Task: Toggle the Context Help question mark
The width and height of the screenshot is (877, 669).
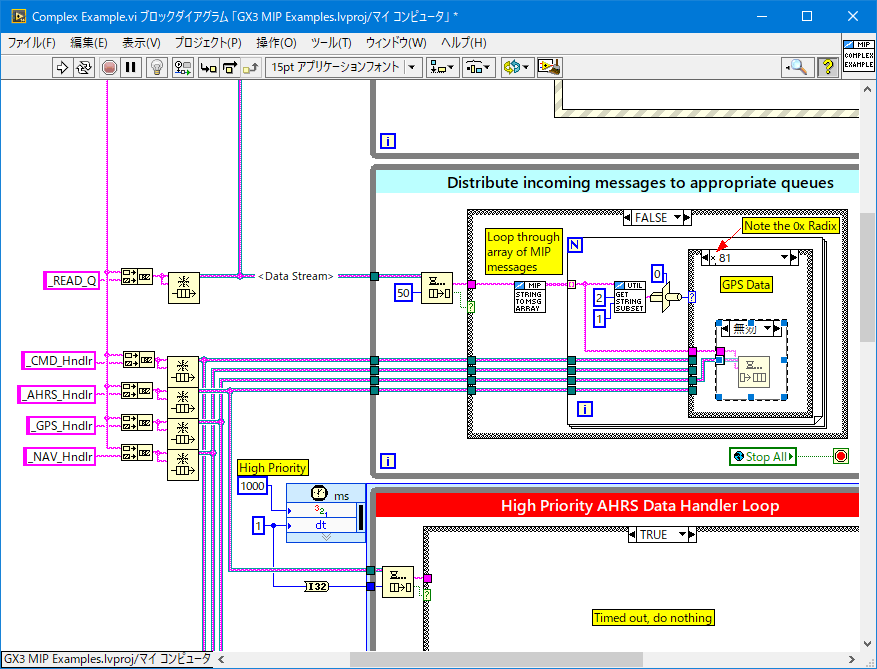Action: [x=828, y=68]
